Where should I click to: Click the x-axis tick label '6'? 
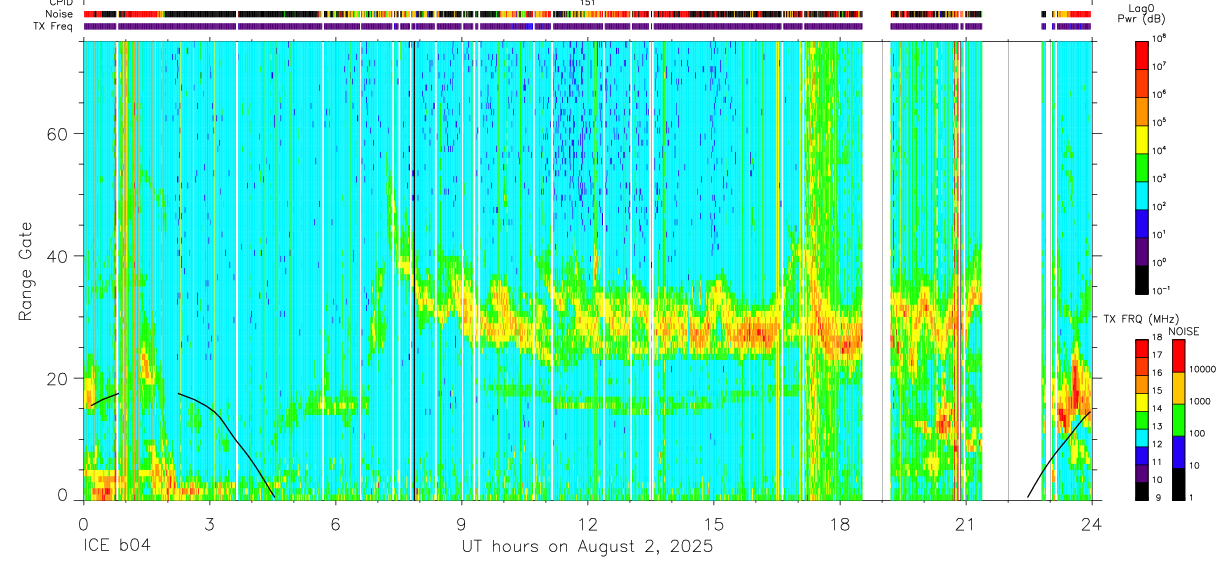coord(335,523)
